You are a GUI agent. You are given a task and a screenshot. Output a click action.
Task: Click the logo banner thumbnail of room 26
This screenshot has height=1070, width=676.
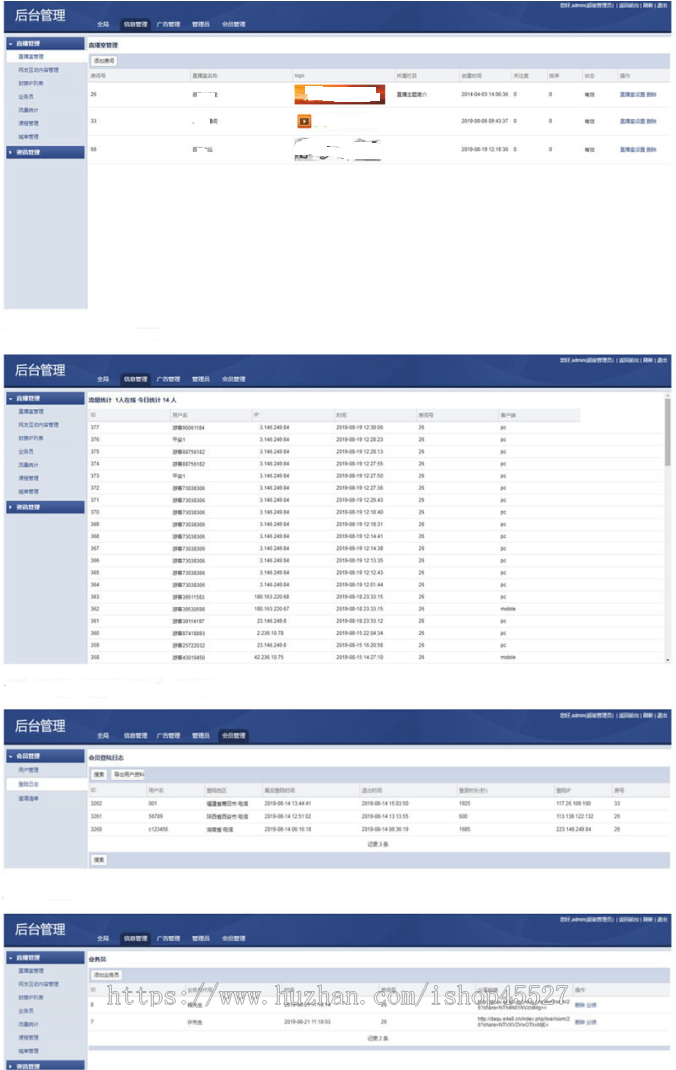340,94
